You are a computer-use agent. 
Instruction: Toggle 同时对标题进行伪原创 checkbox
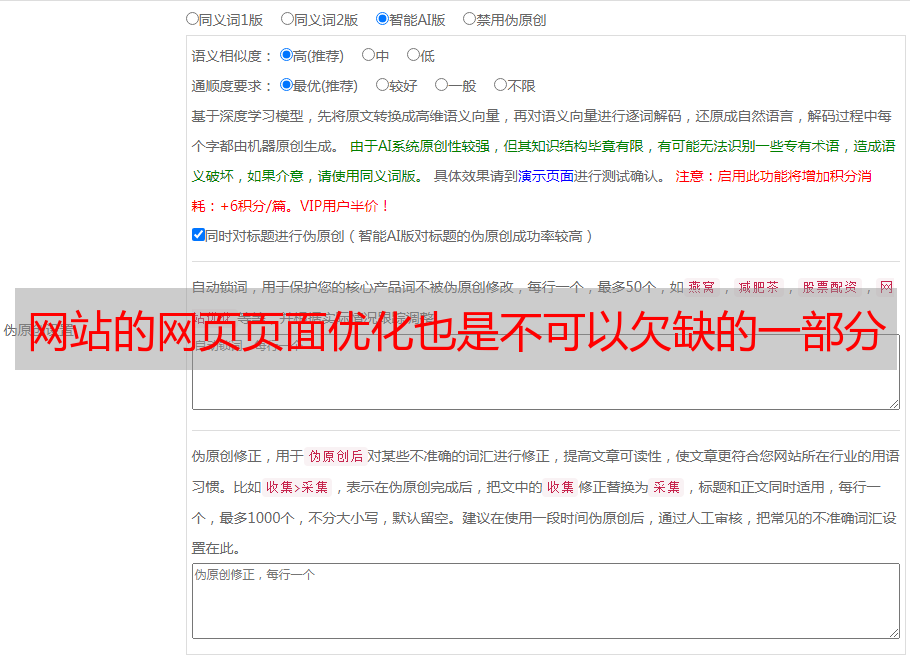(198, 235)
